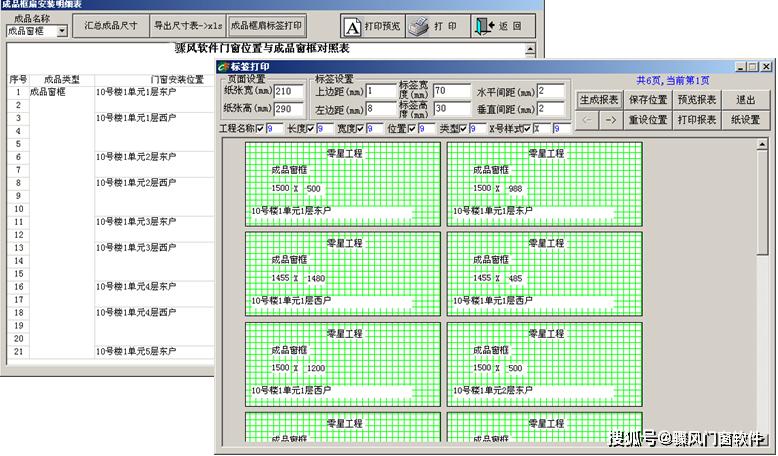
Task: Select 1500 X 500 label for 2层东户
Action: (x=545, y=365)
